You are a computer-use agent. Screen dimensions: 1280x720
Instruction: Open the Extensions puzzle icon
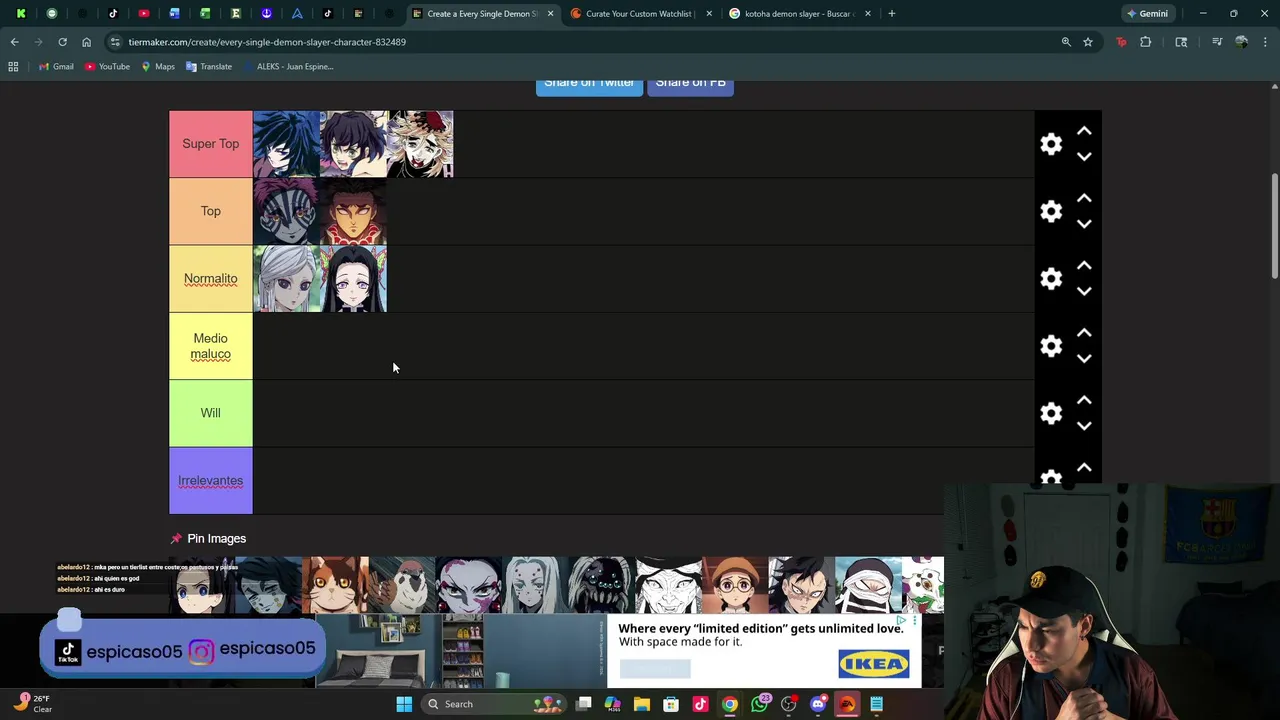point(1146,42)
